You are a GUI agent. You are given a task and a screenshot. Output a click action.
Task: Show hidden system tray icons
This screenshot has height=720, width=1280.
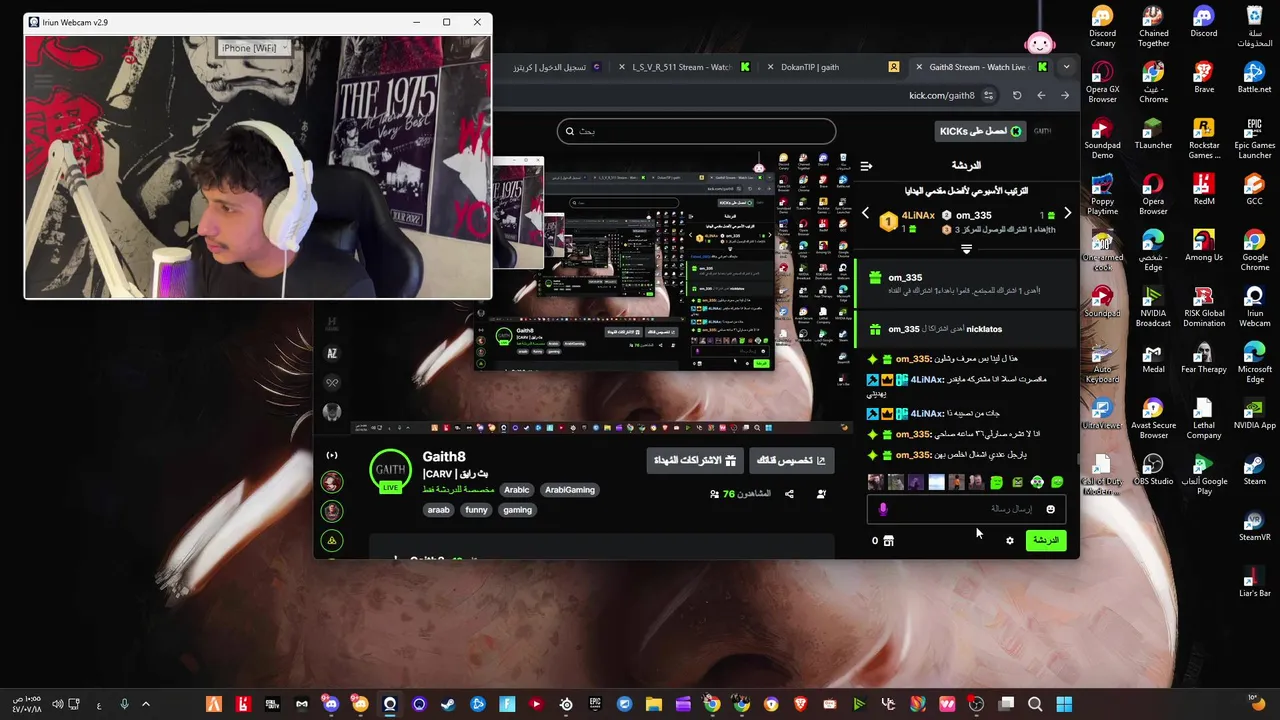coord(146,704)
